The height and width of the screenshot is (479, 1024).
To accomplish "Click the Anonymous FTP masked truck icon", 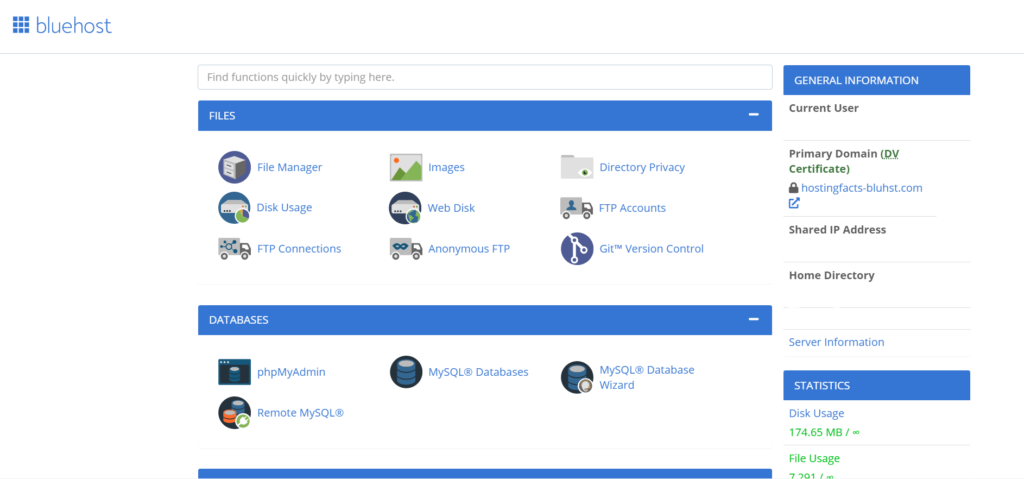I will coord(406,249).
